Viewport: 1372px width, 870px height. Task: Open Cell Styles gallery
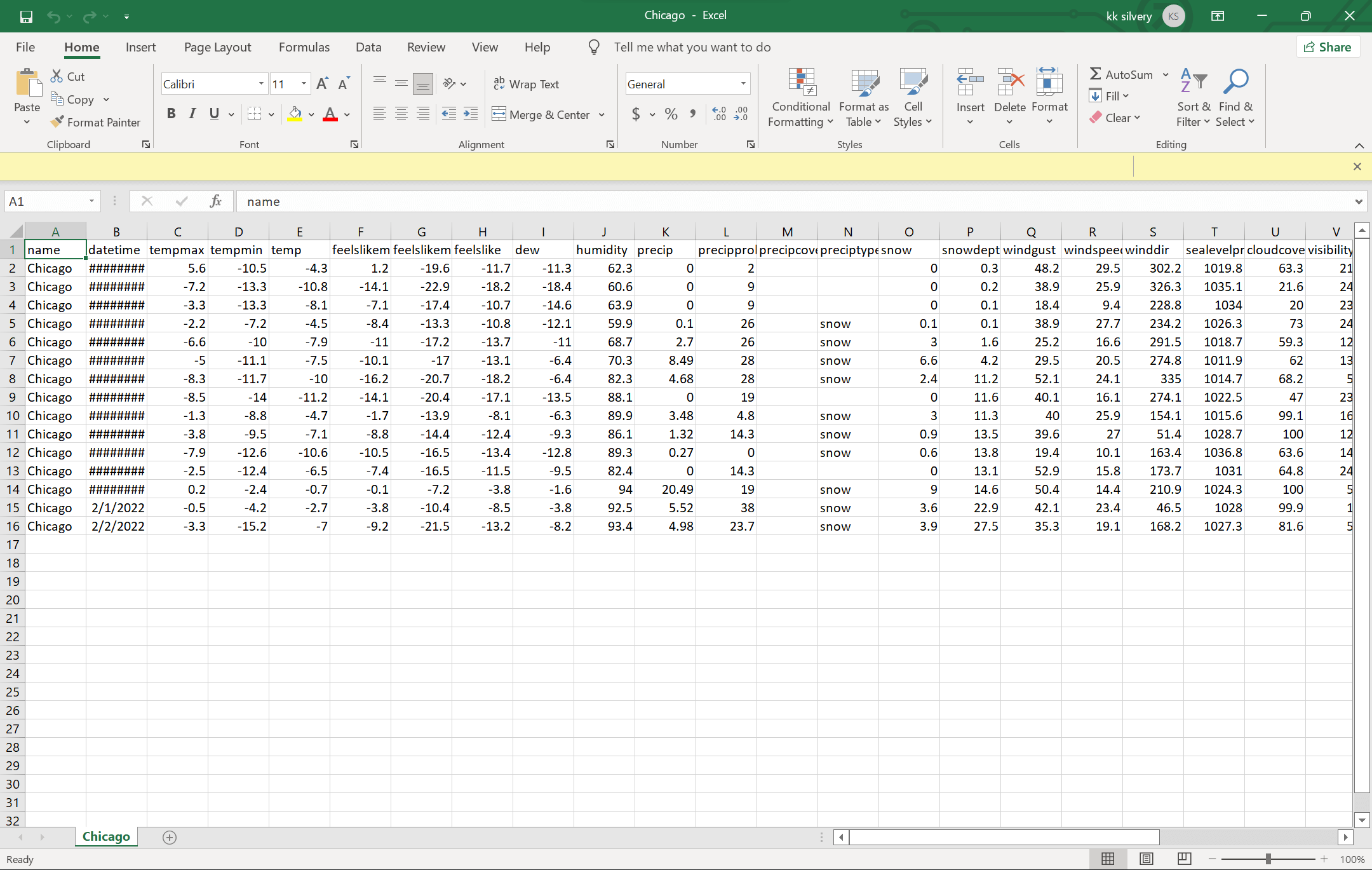pyautogui.click(x=913, y=99)
